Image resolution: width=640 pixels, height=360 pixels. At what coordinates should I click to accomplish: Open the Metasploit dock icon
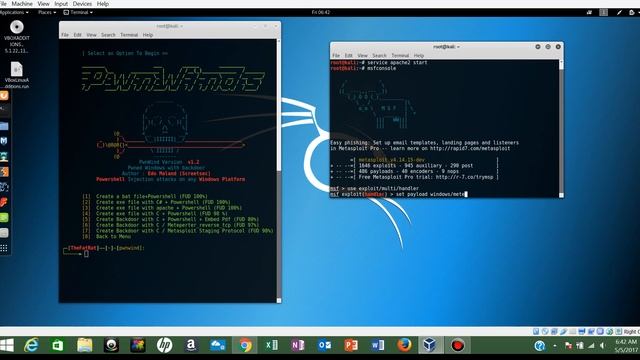click(x=4, y=141)
